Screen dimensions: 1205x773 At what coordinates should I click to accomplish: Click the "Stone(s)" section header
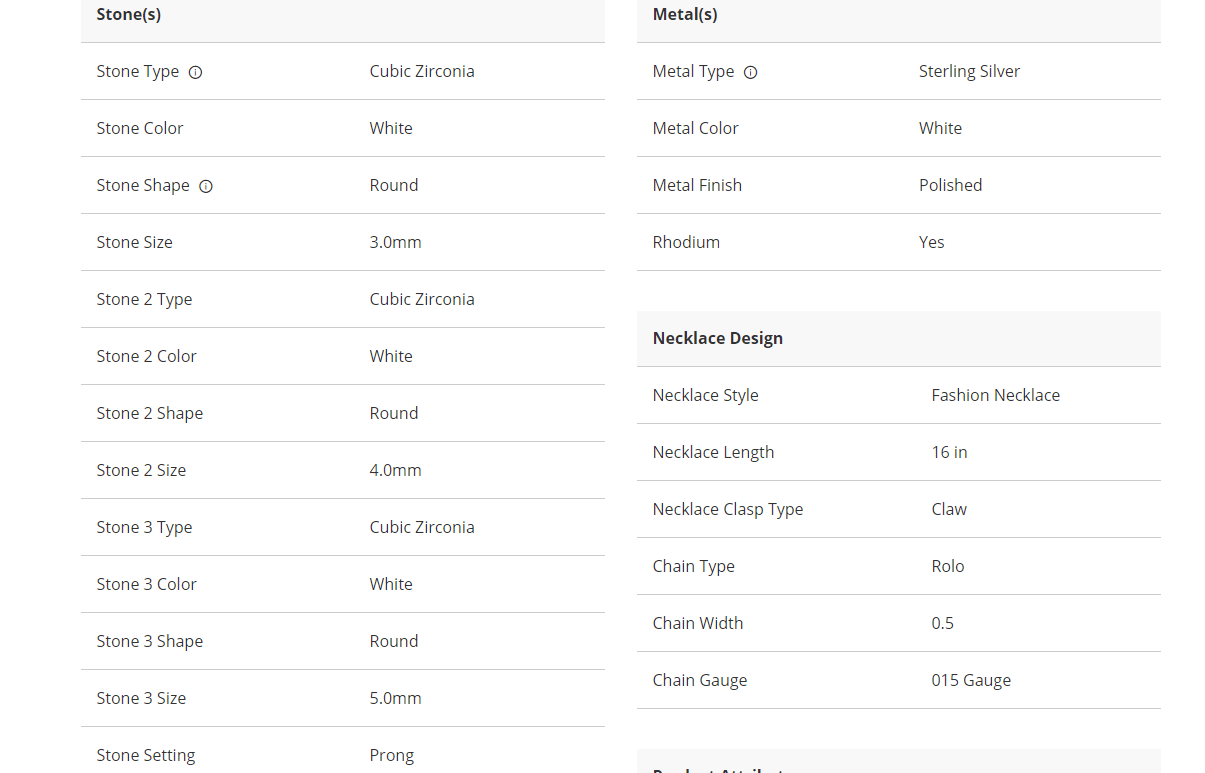click(129, 15)
